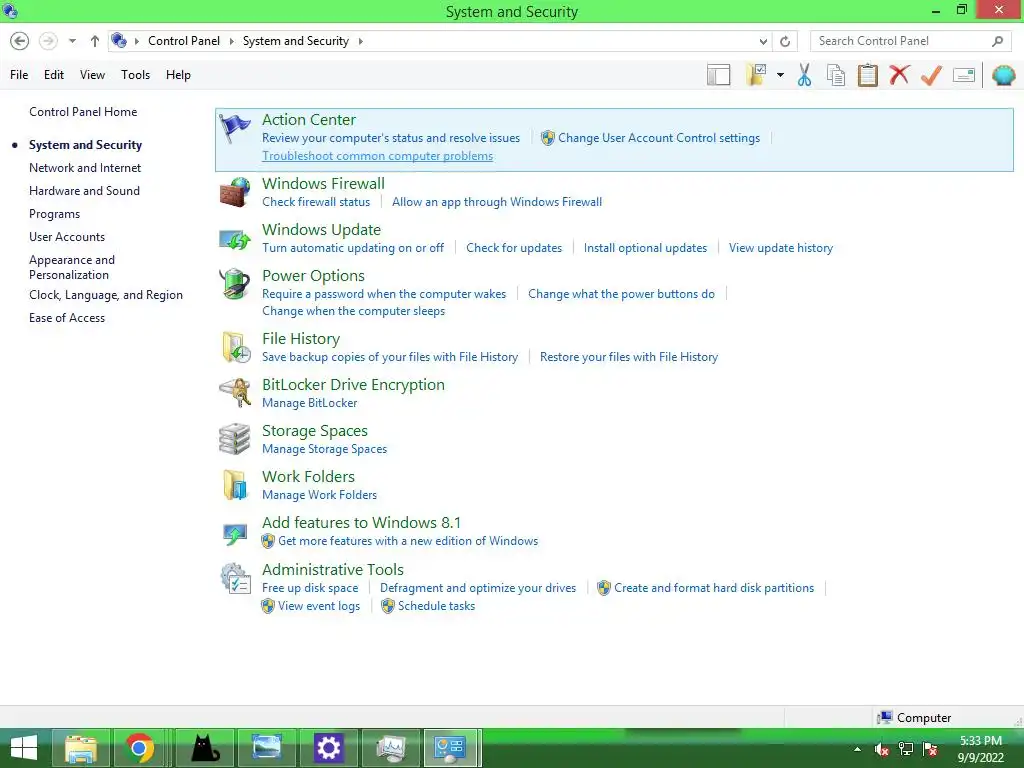Open the Tools menu
The height and width of the screenshot is (768, 1024).
pyautogui.click(x=135, y=75)
